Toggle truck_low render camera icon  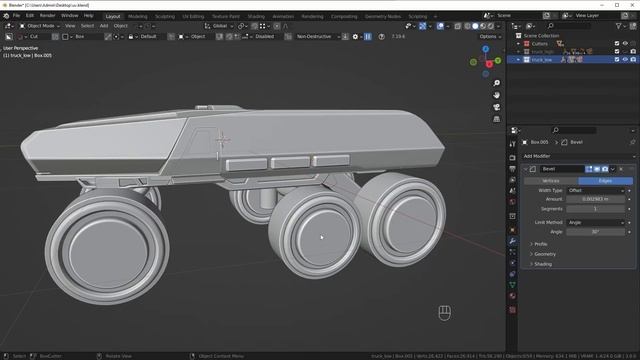point(633,60)
